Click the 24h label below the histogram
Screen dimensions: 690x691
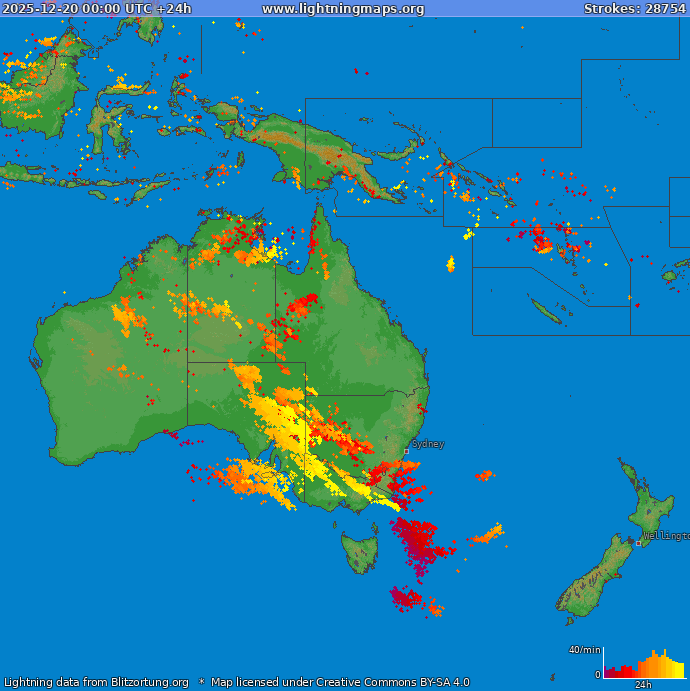coord(643,685)
